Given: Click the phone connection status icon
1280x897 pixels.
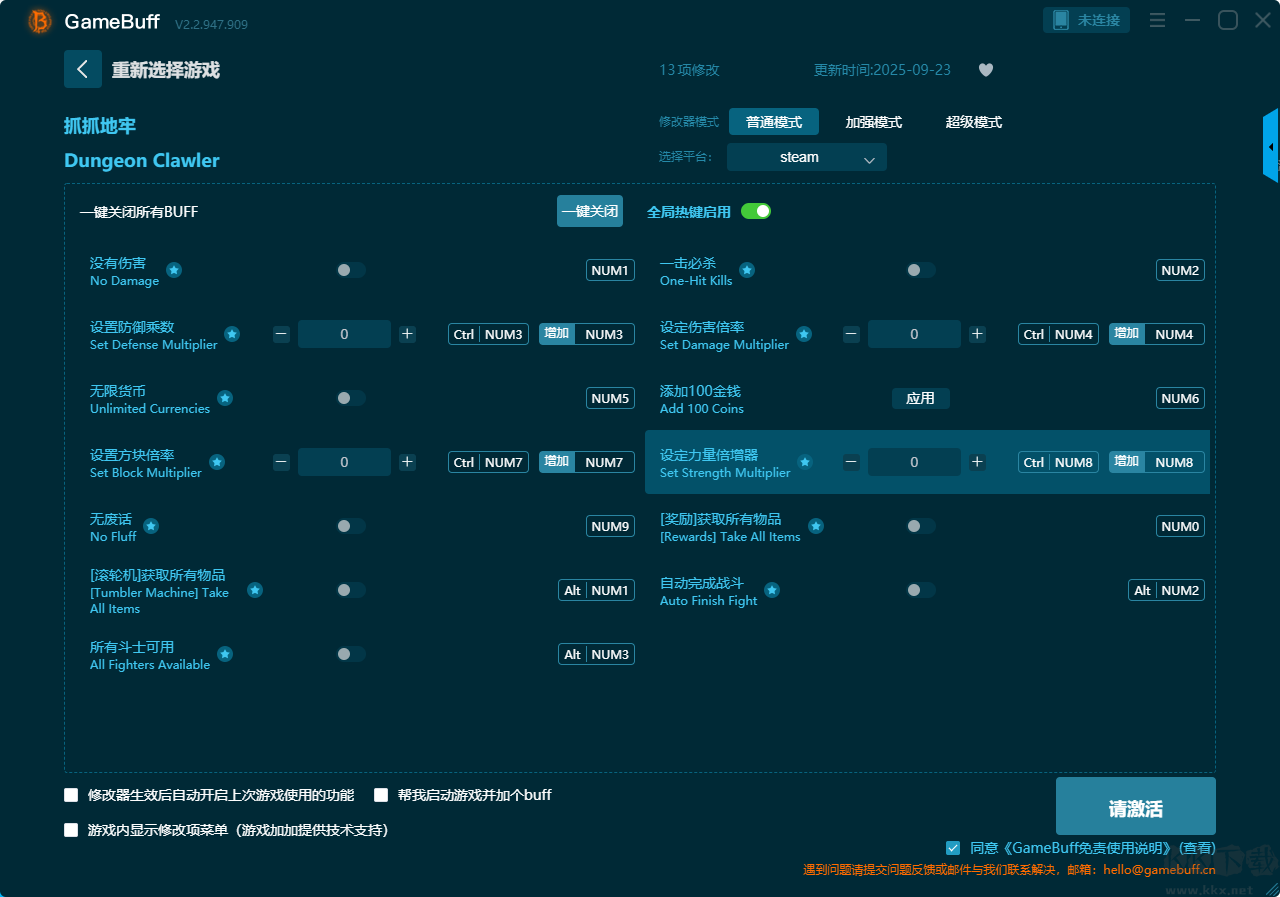Looking at the screenshot, I should [1061, 20].
